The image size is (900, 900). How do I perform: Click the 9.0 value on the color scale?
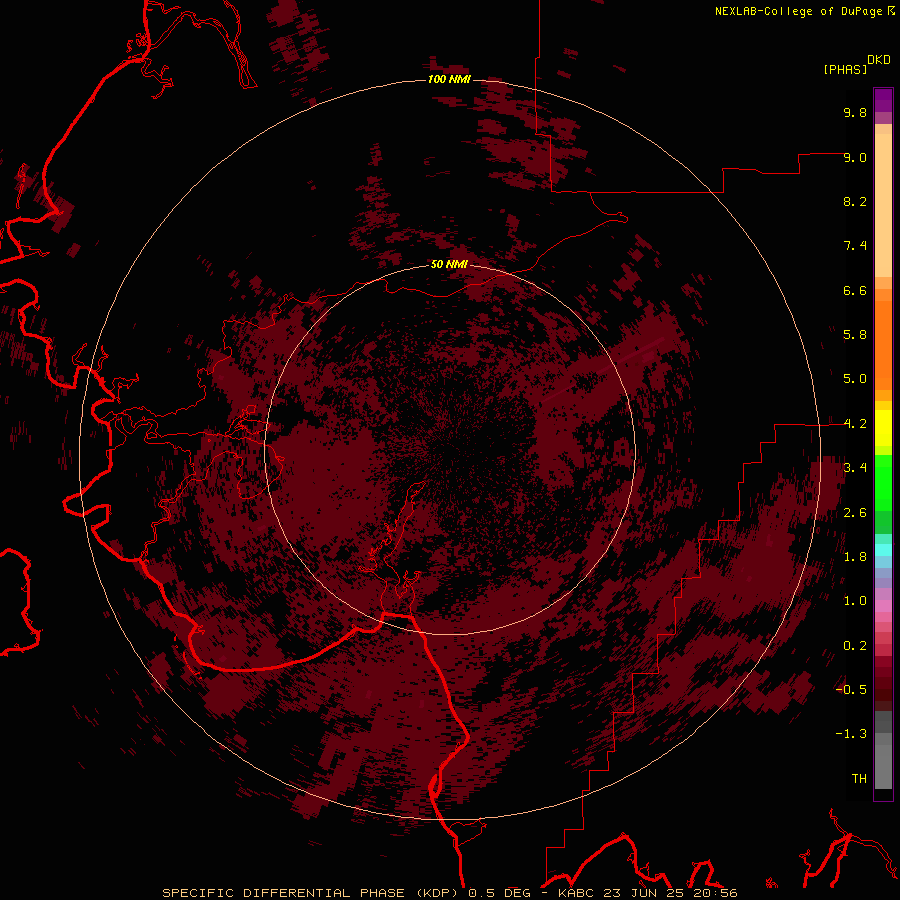pos(855,157)
